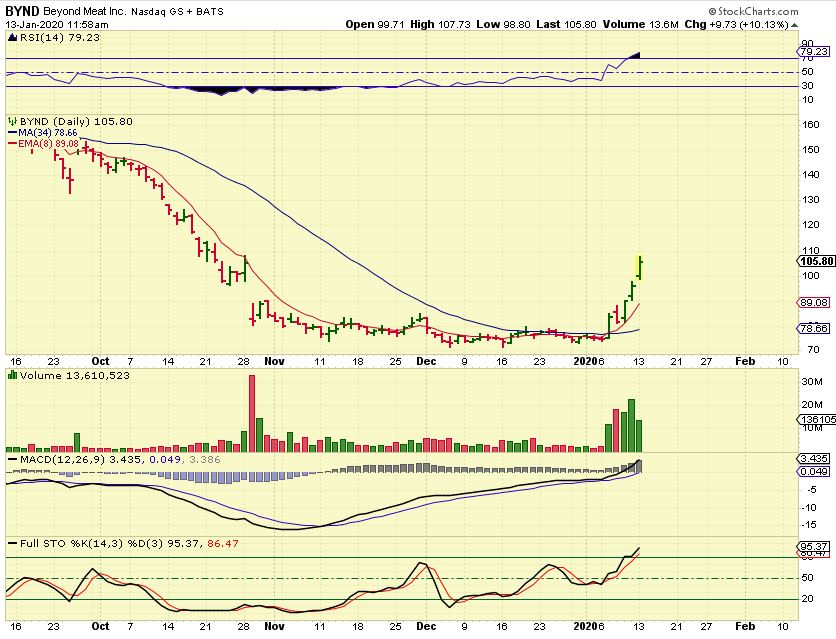Click the RSI(14) 79.23 indicator label
836x639 pixels.
pyautogui.click(x=59, y=37)
